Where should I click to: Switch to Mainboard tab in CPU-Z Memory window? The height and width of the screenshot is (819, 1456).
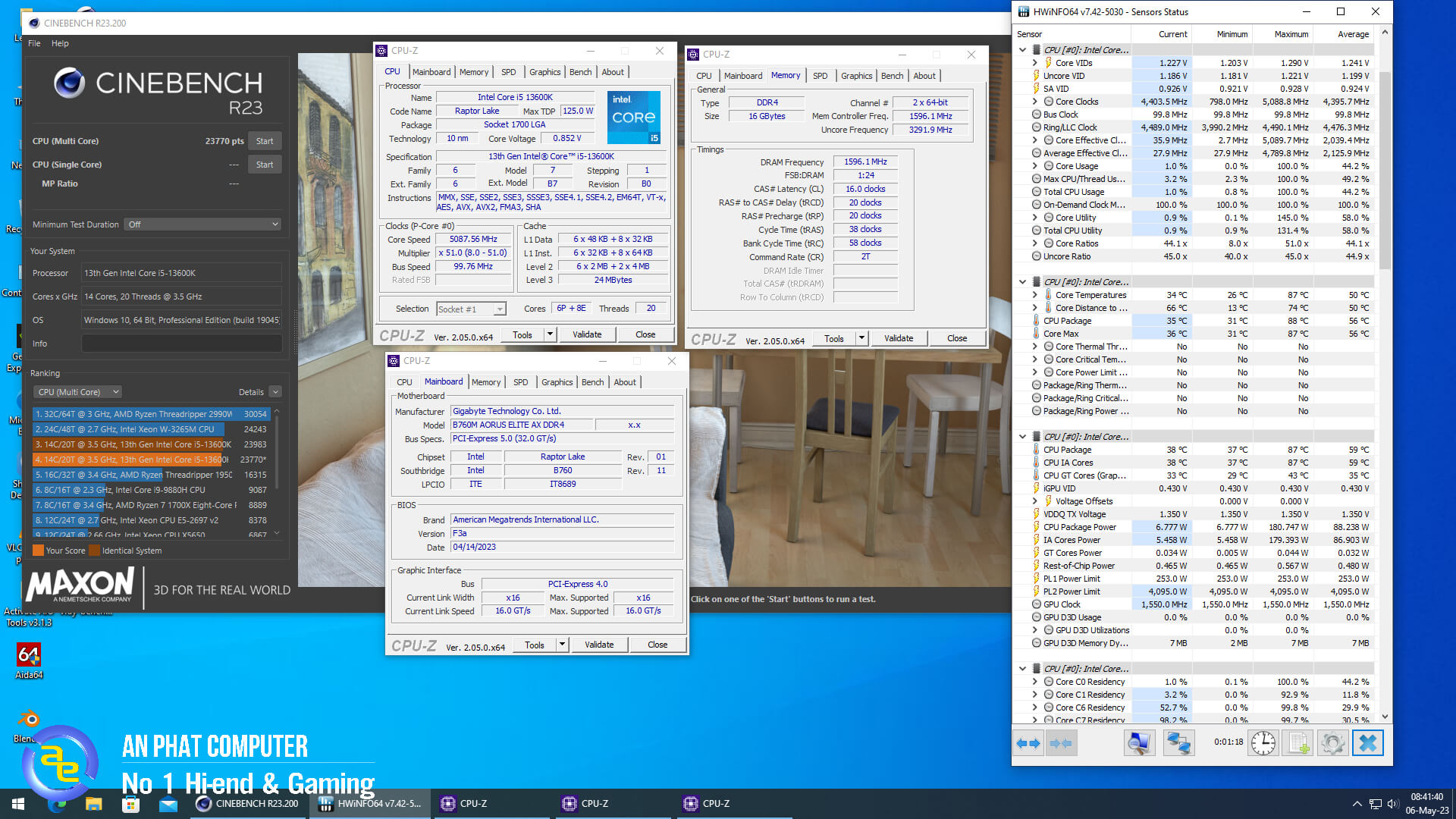pos(743,76)
